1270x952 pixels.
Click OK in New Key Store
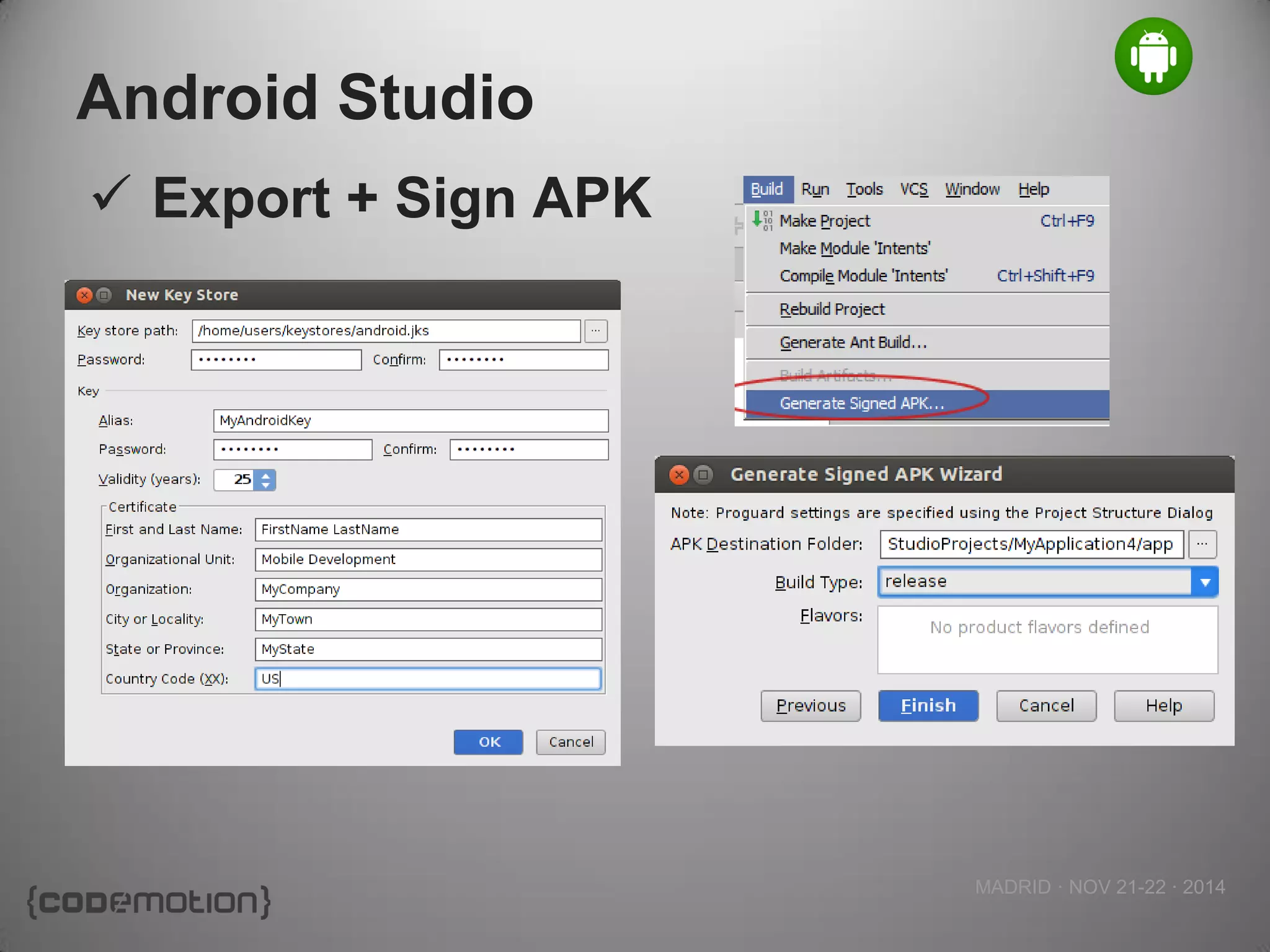[x=489, y=742]
